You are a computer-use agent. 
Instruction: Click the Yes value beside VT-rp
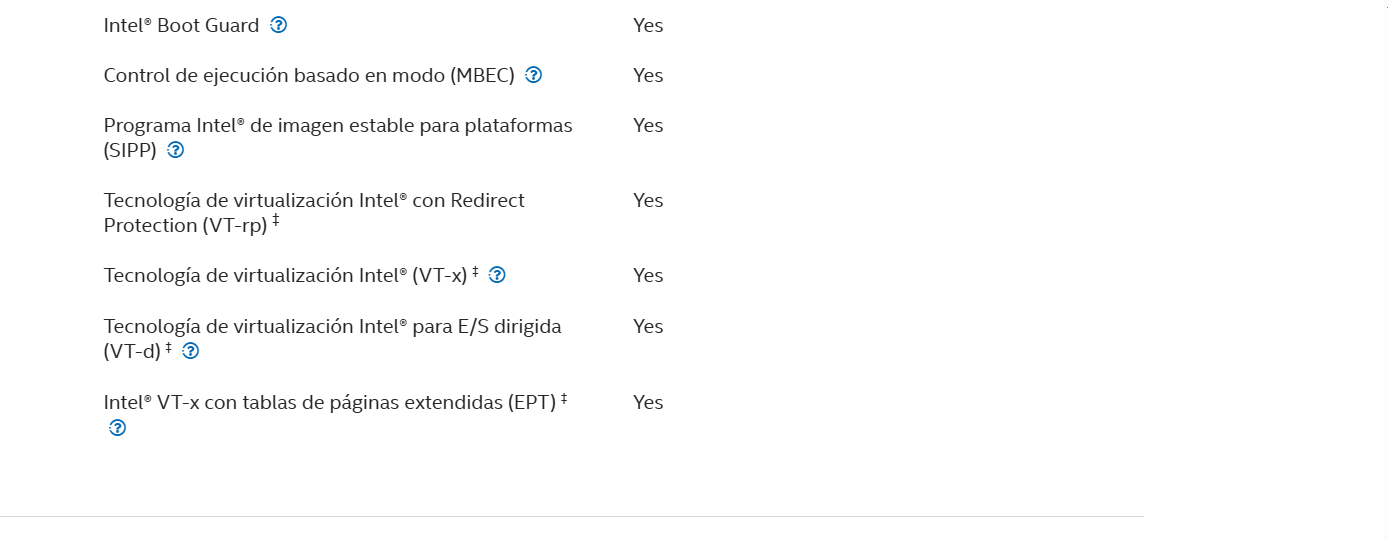(x=648, y=200)
